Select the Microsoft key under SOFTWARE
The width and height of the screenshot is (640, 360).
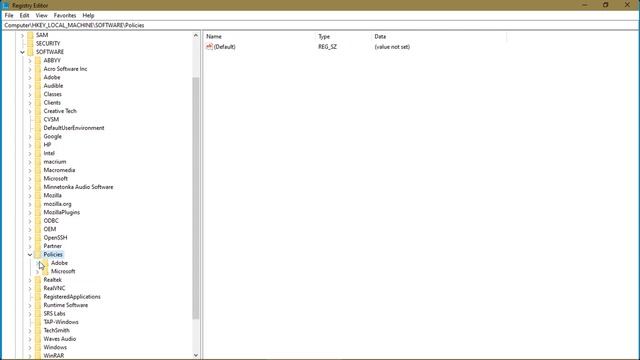56,179
